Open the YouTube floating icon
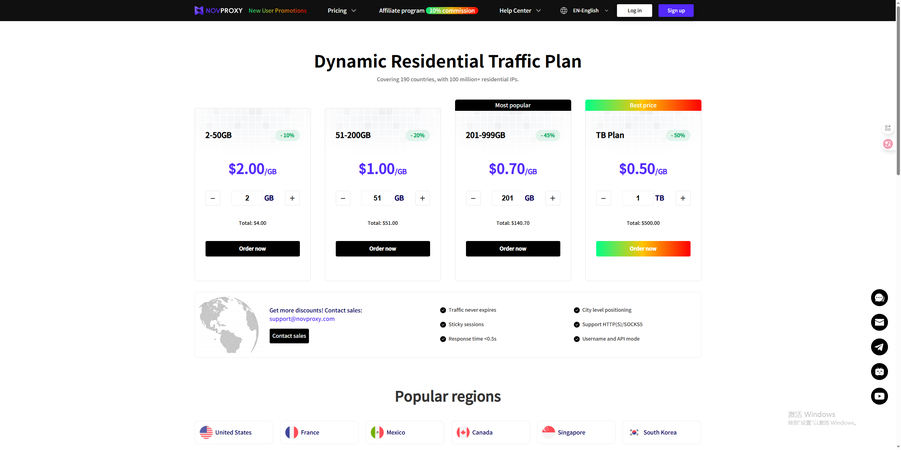This screenshot has width=901, height=450. [879, 396]
